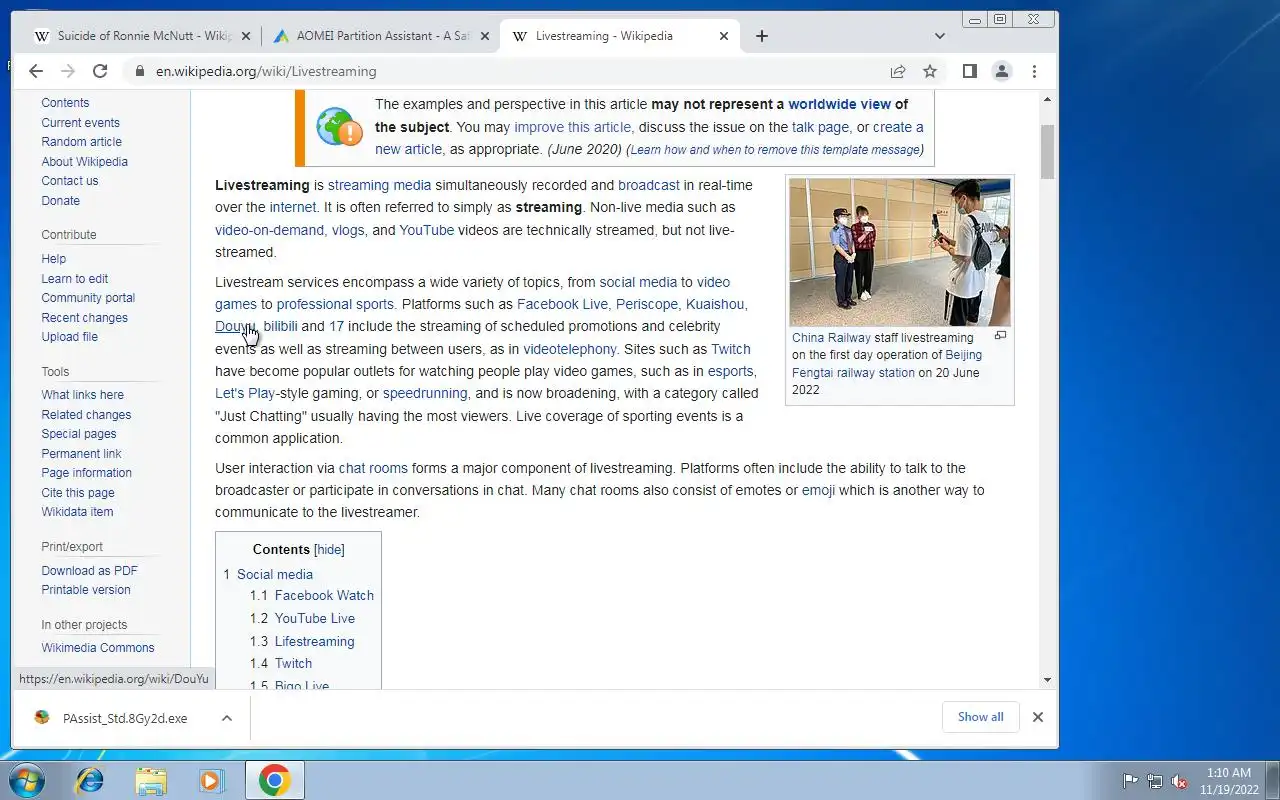Click Download as PDF
Viewport: 1280px width, 800px height.
pyautogui.click(x=89, y=570)
